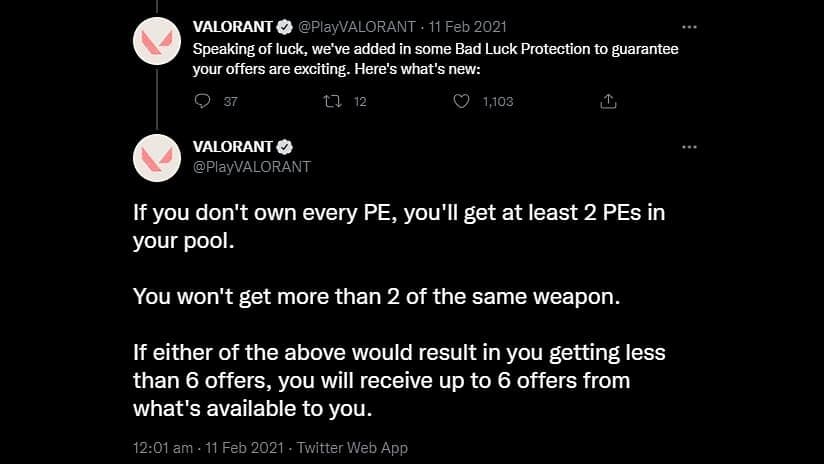Viewport: 824px width, 464px height.
Task: Open the @PlayVALORANT handle under the main tweet name
Action: pos(252,167)
